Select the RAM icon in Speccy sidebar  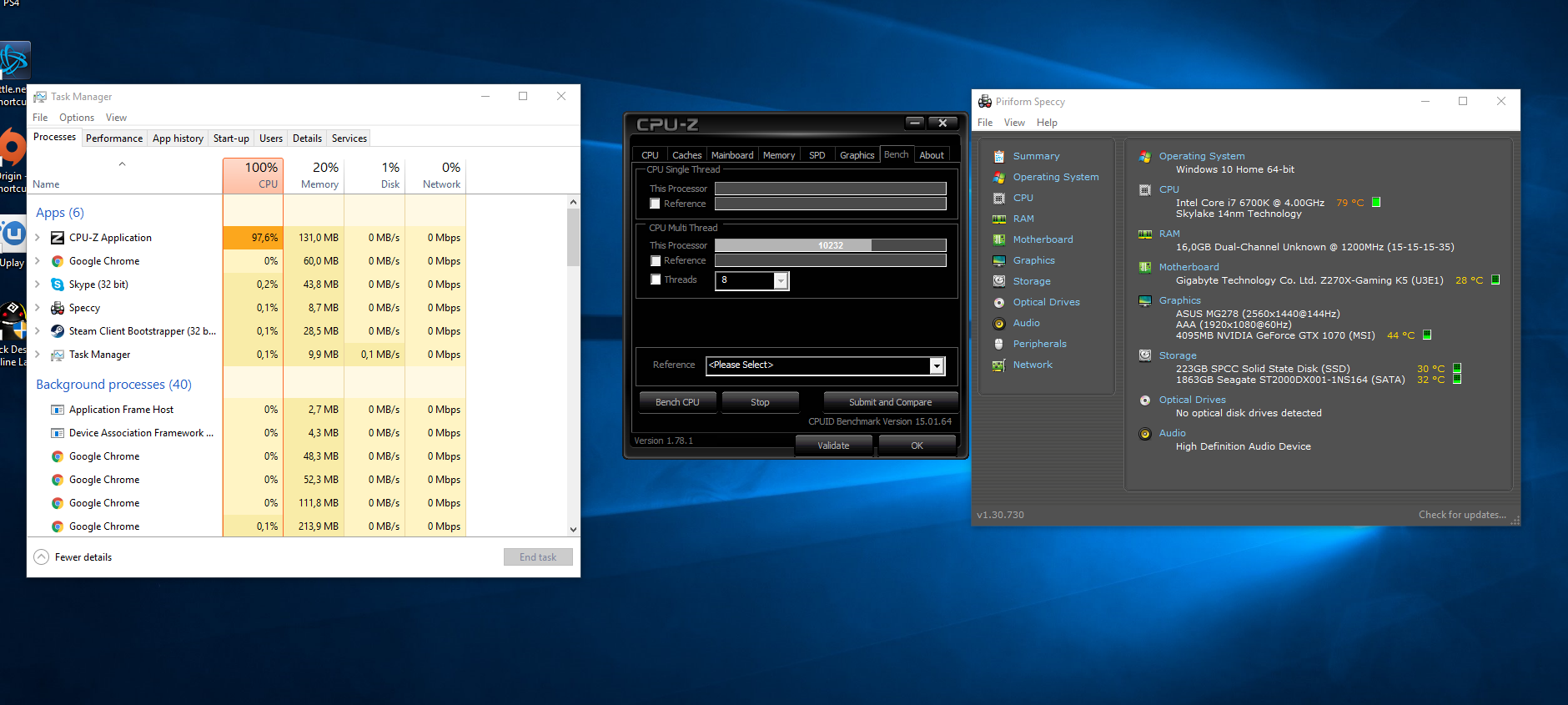[x=998, y=219]
